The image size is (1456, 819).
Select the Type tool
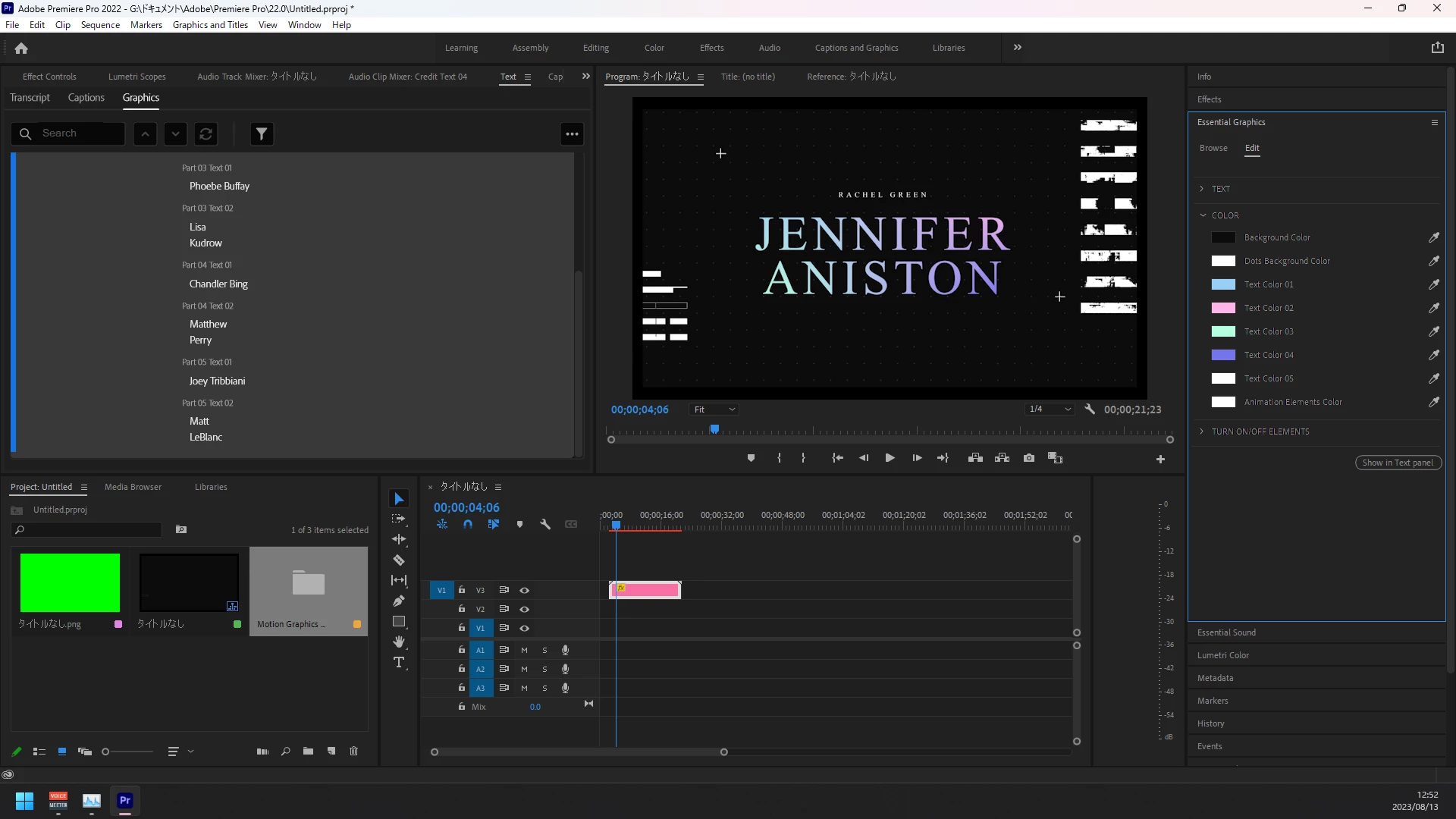point(399,663)
